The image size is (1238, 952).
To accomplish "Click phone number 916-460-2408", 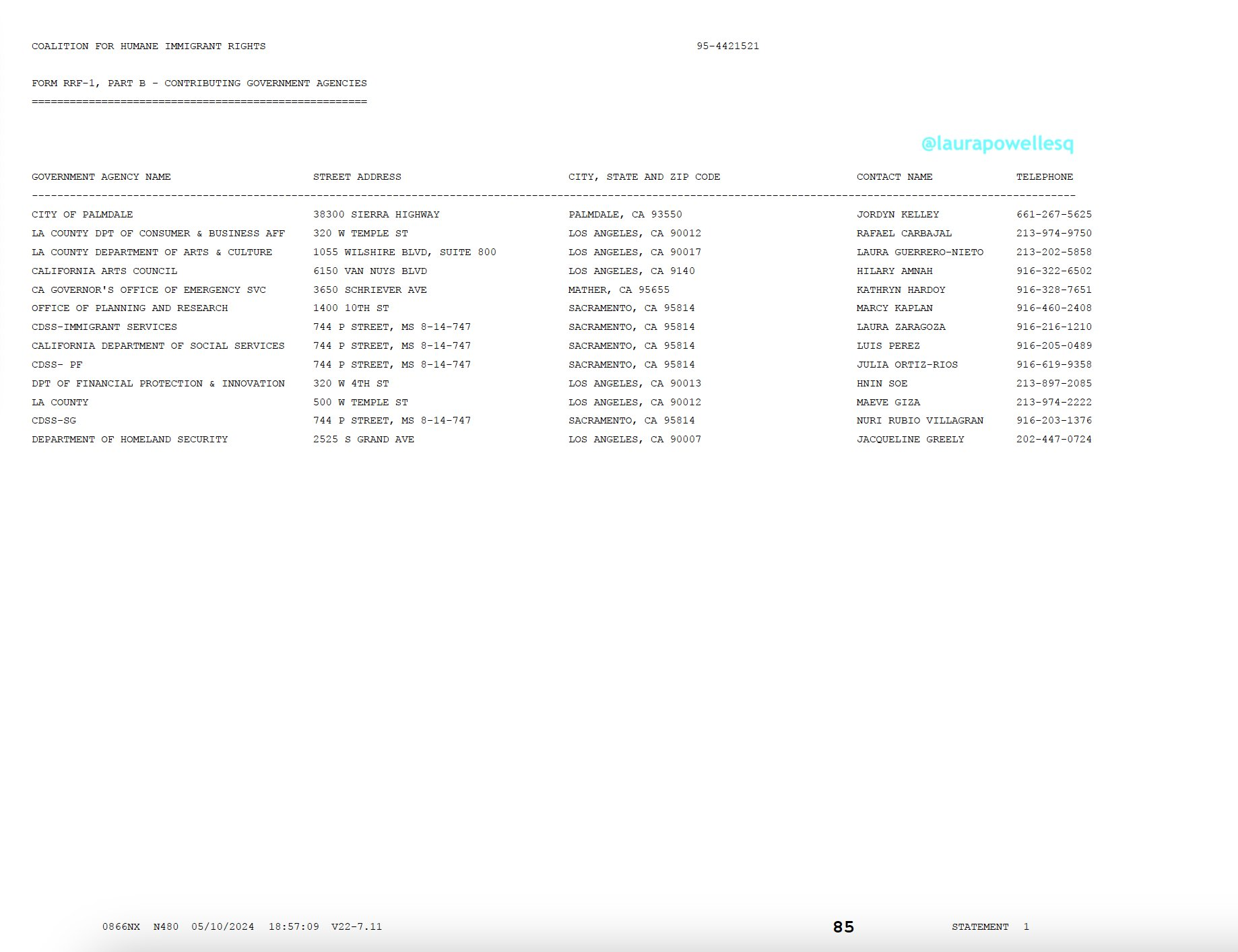I will (x=1054, y=308).
